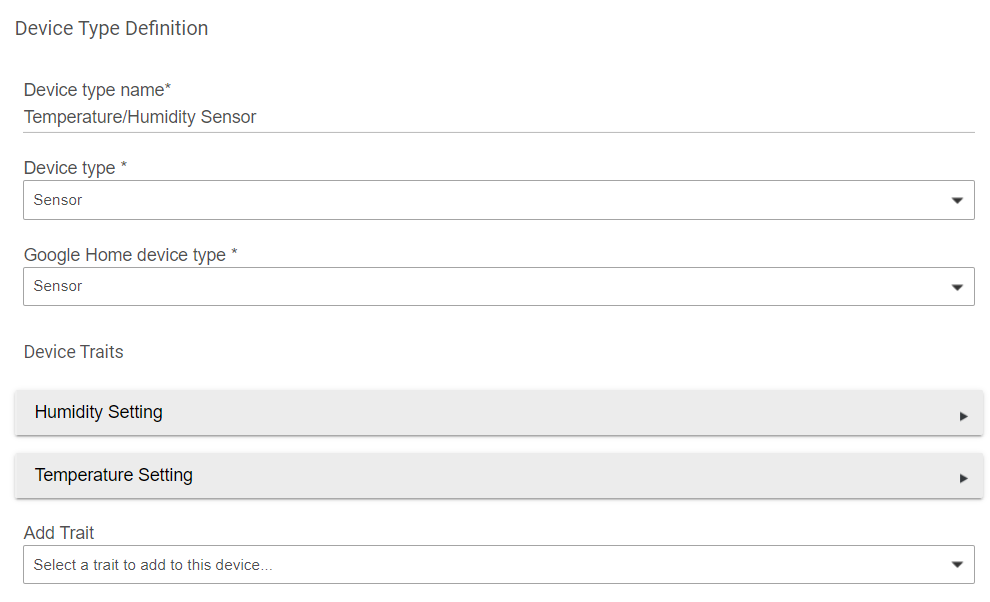Screen dimensions: 990x602
Task: Click the "Google Home device type *" label
Action: pyautogui.click(x=130, y=255)
